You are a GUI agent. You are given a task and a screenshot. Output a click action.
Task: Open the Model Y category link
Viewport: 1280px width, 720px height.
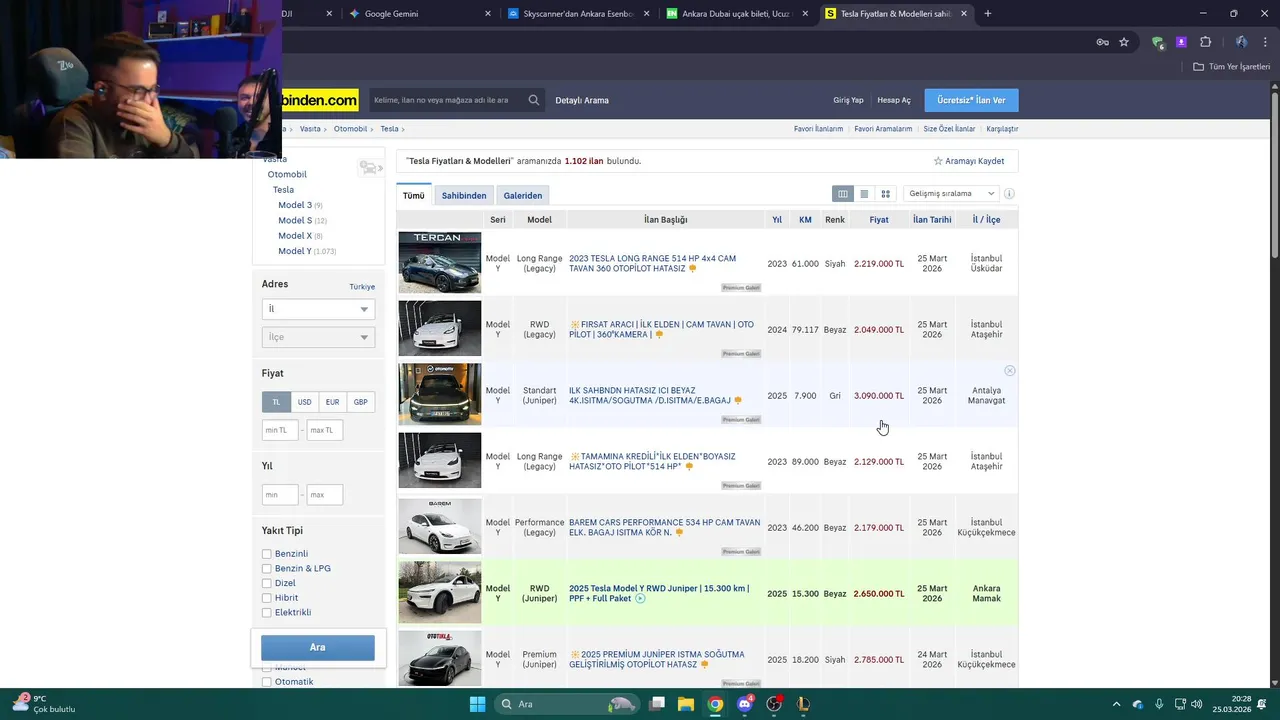[x=295, y=251]
